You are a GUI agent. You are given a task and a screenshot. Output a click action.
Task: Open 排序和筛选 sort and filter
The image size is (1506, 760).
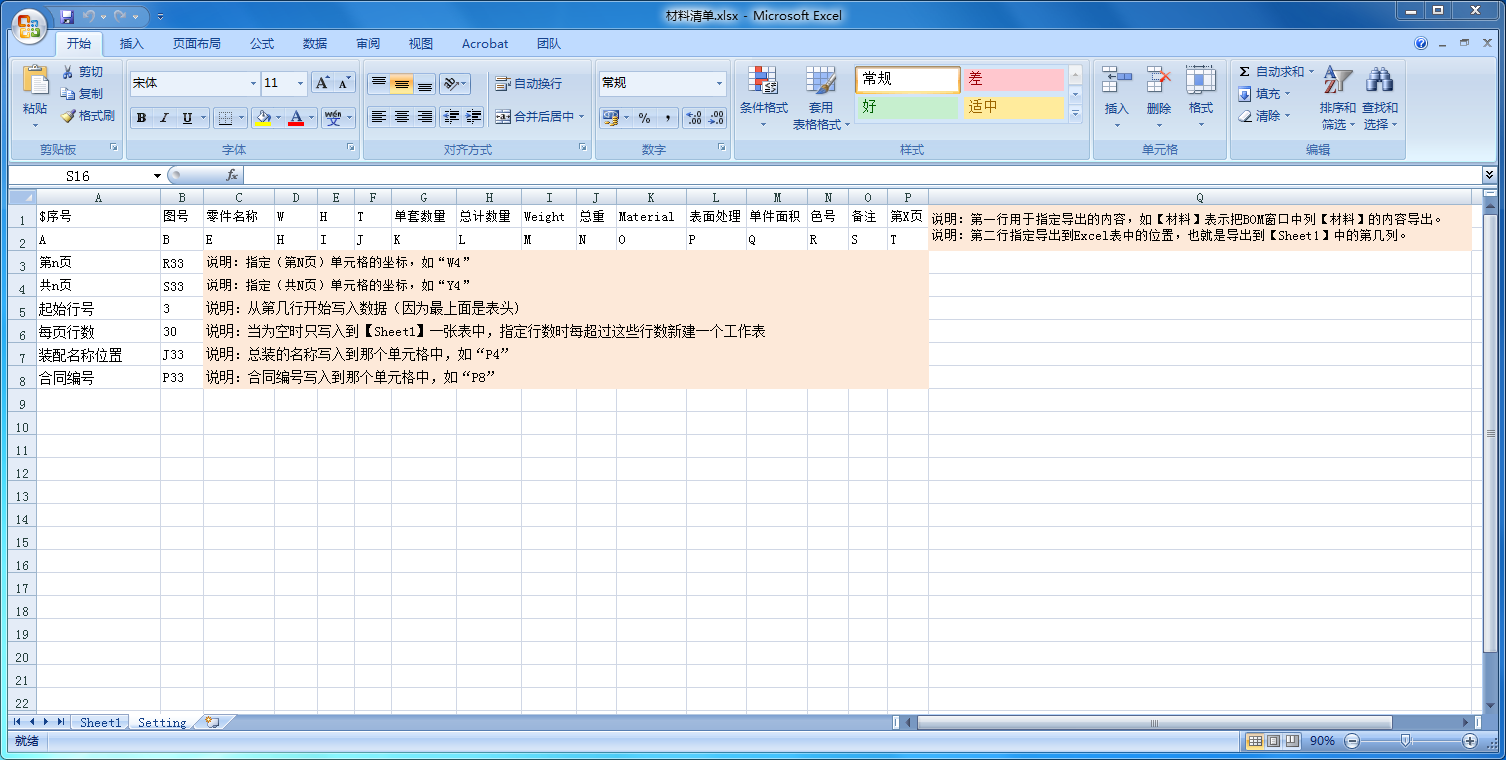point(1337,97)
